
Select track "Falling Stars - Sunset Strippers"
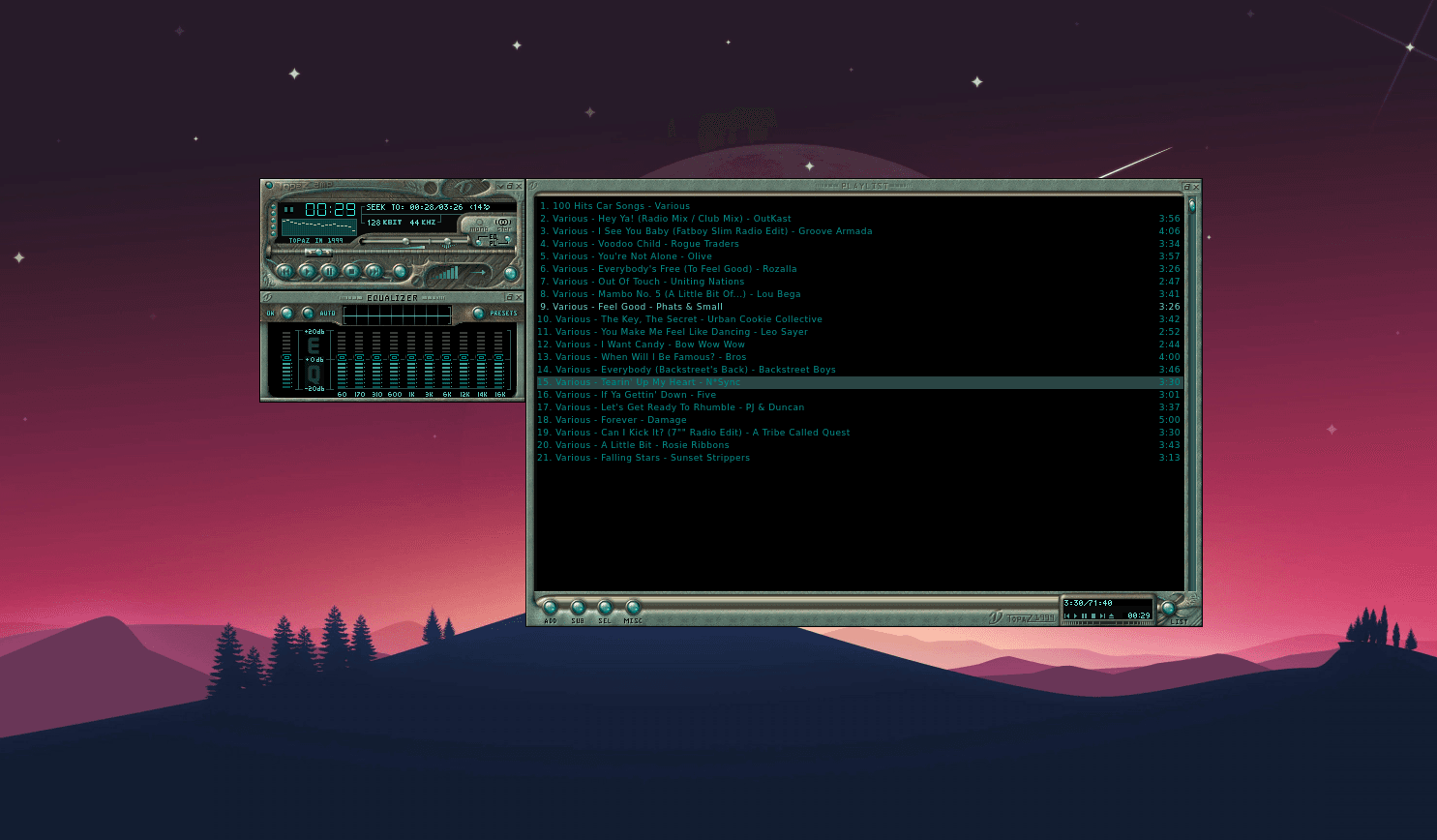(x=859, y=458)
